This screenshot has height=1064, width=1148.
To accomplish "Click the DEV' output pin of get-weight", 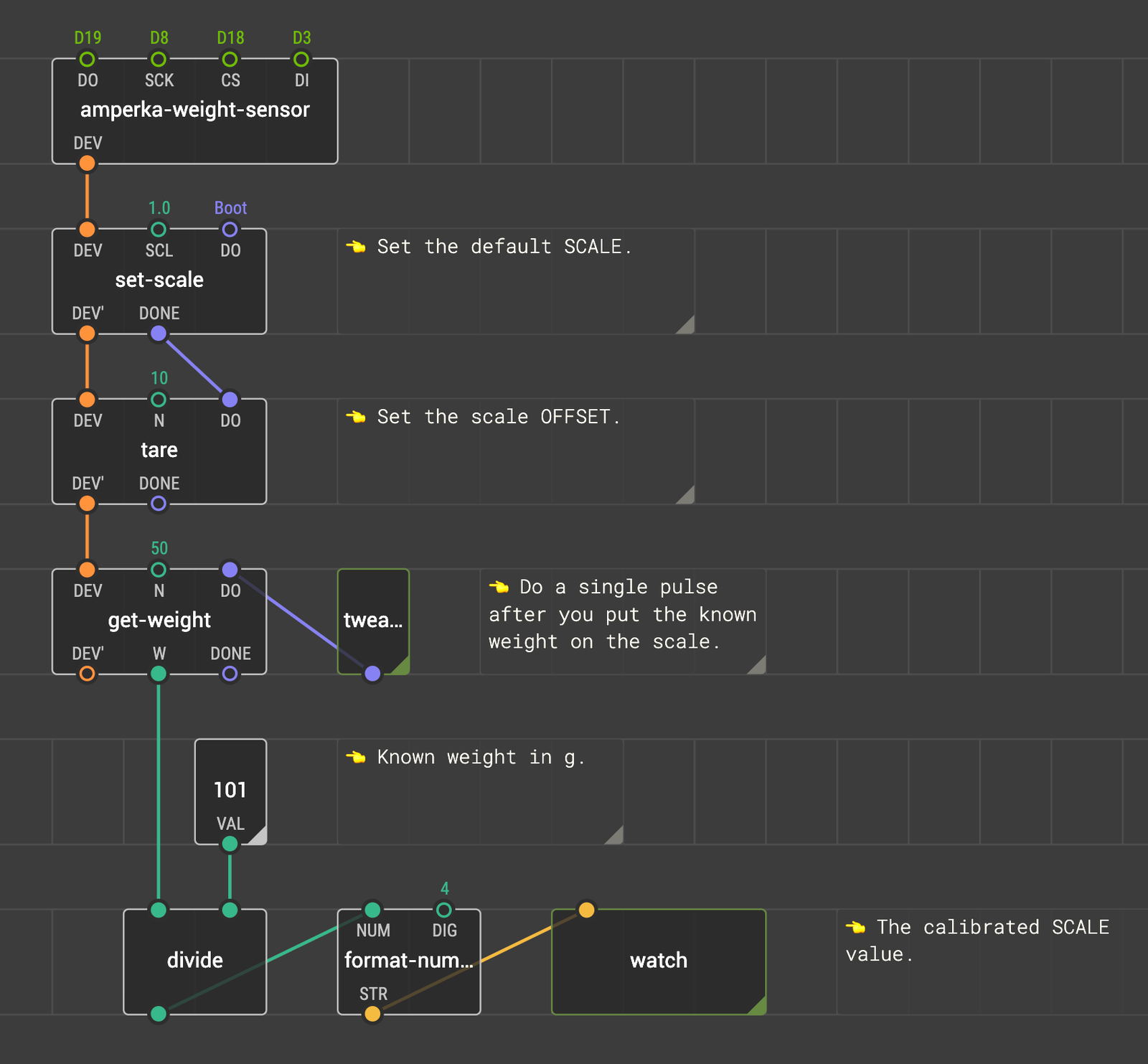I will [87, 674].
